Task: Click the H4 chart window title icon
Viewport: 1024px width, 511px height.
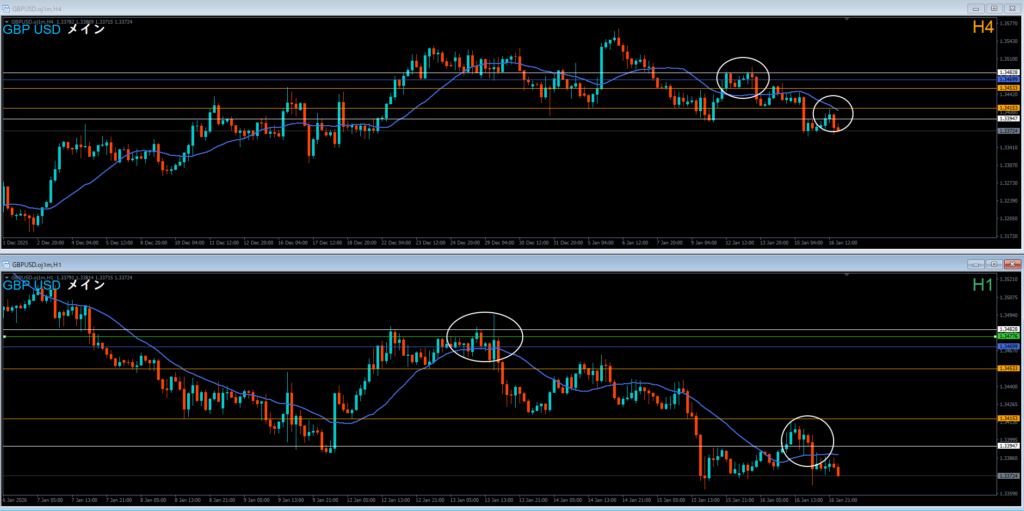Action: 7,8
